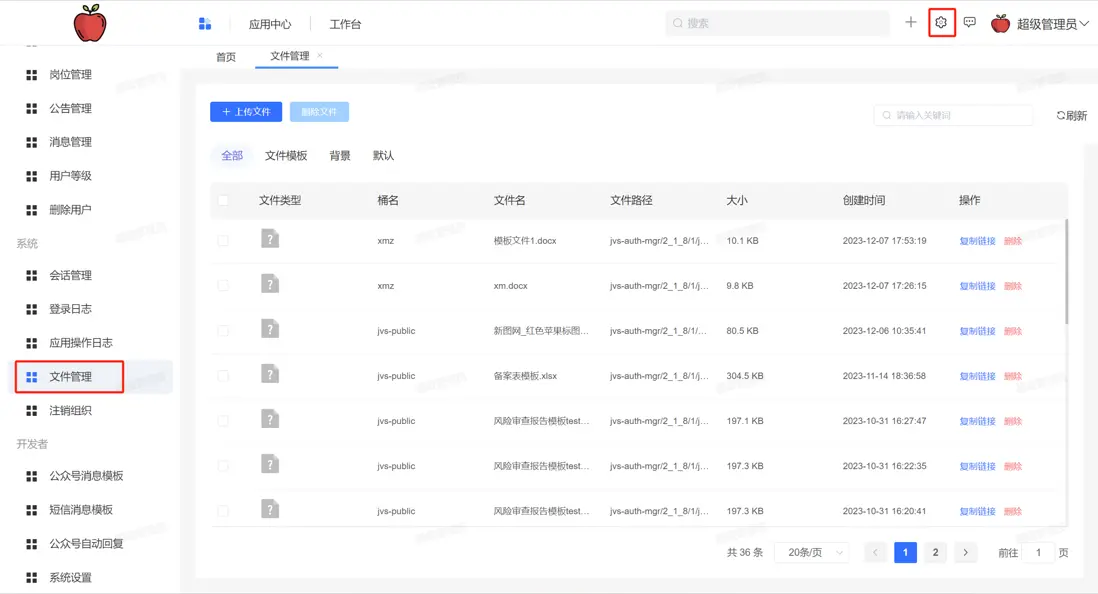
Task: Click the 上传文件 upload button
Action: [245, 112]
